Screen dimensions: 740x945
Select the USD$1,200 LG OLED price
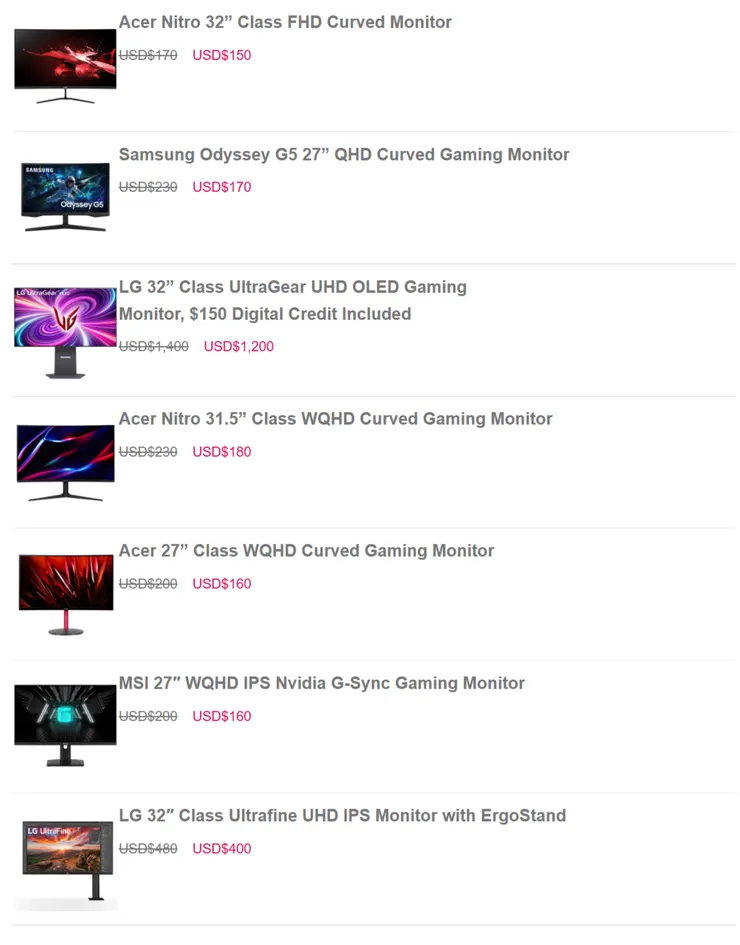click(239, 347)
